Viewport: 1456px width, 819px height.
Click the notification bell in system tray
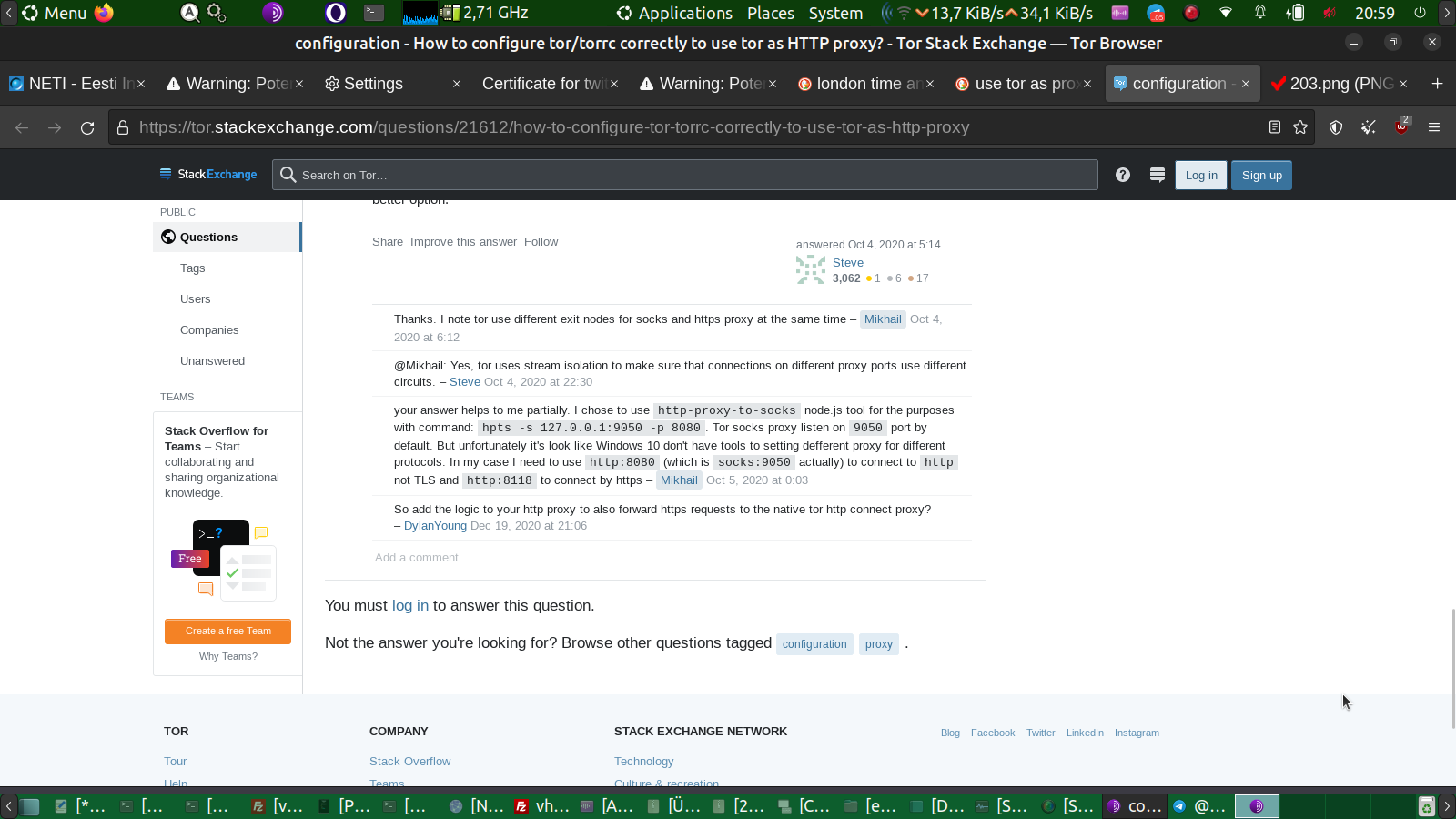click(x=1260, y=13)
